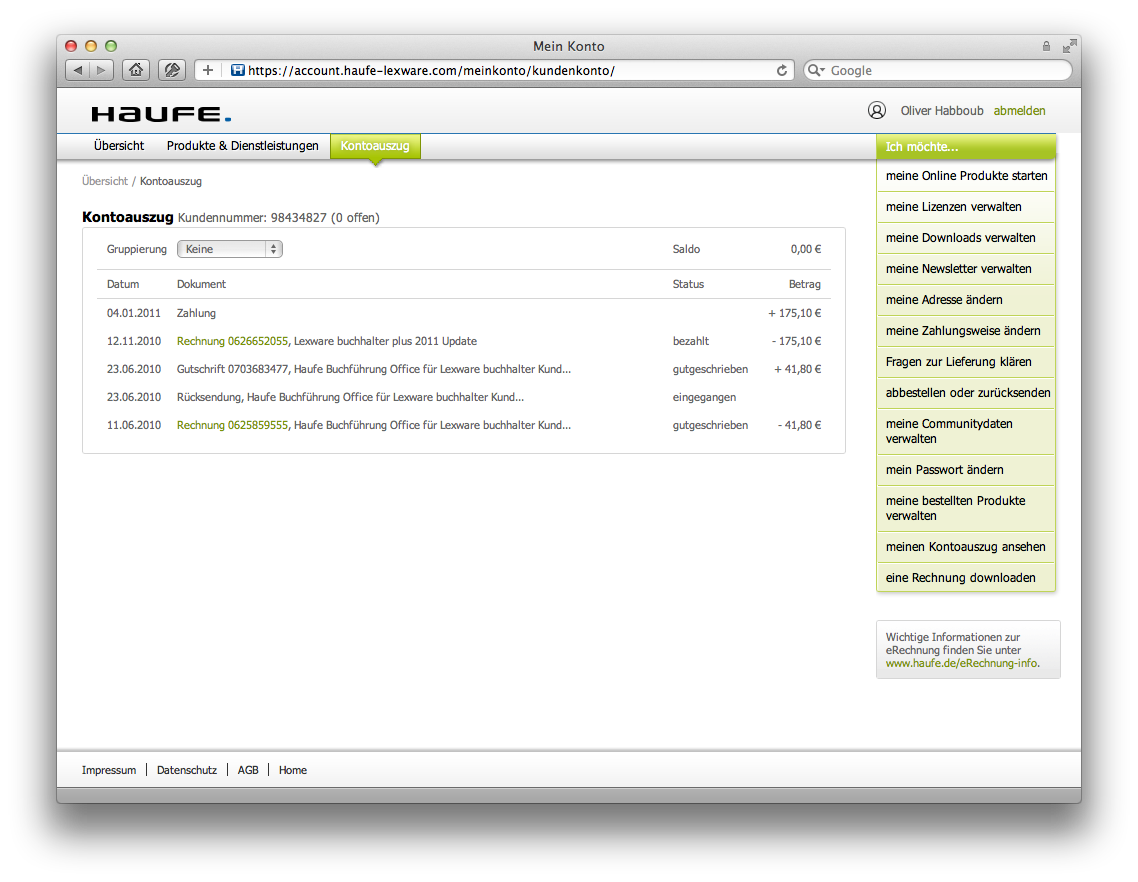Image resolution: width=1138 pixels, height=882 pixels.
Task: Select the Zahlung entry dated 04.01.2011
Action: point(464,314)
